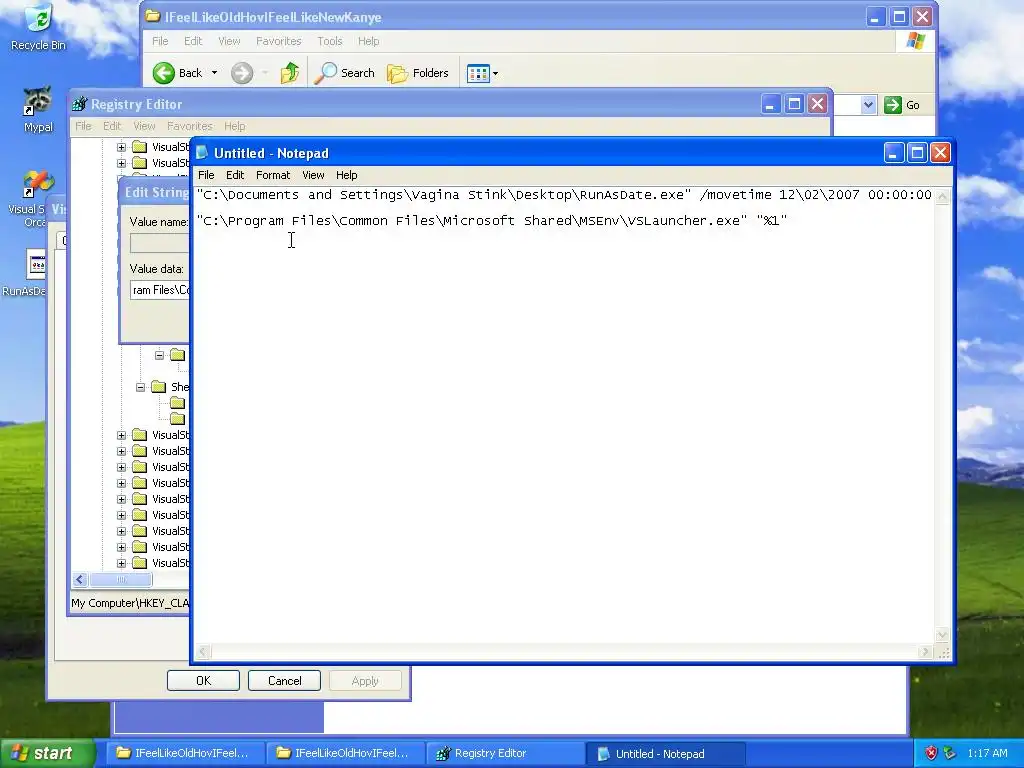Click the VSLauncher.exe line in Notepad
The width and height of the screenshot is (1024, 768).
(x=492, y=221)
